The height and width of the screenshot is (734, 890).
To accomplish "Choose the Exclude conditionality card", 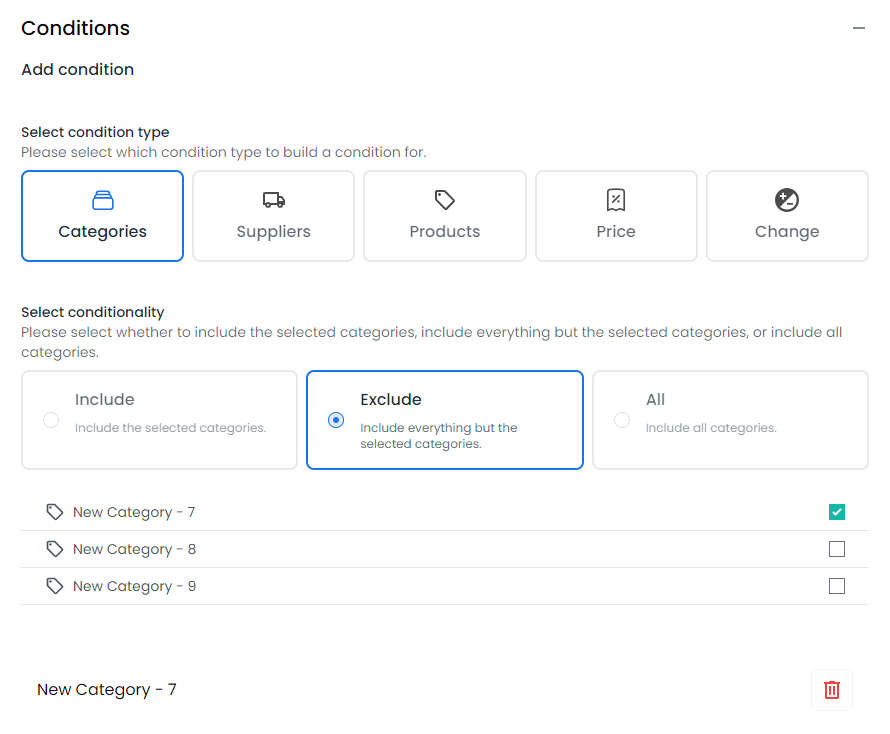I will pyautogui.click(x=444, y=420).
